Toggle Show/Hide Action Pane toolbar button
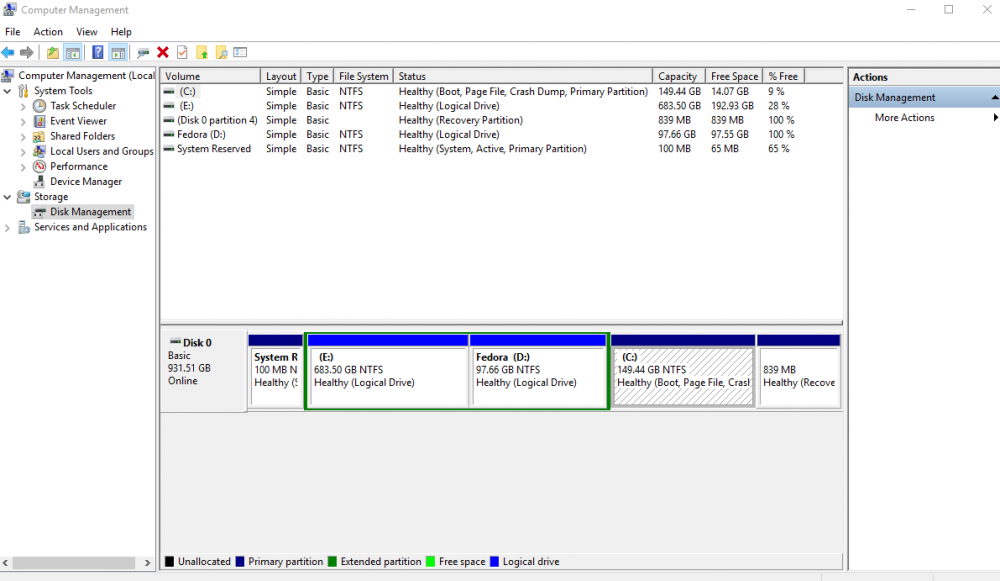Screen dimensions: 1000x581 [118, 53]
